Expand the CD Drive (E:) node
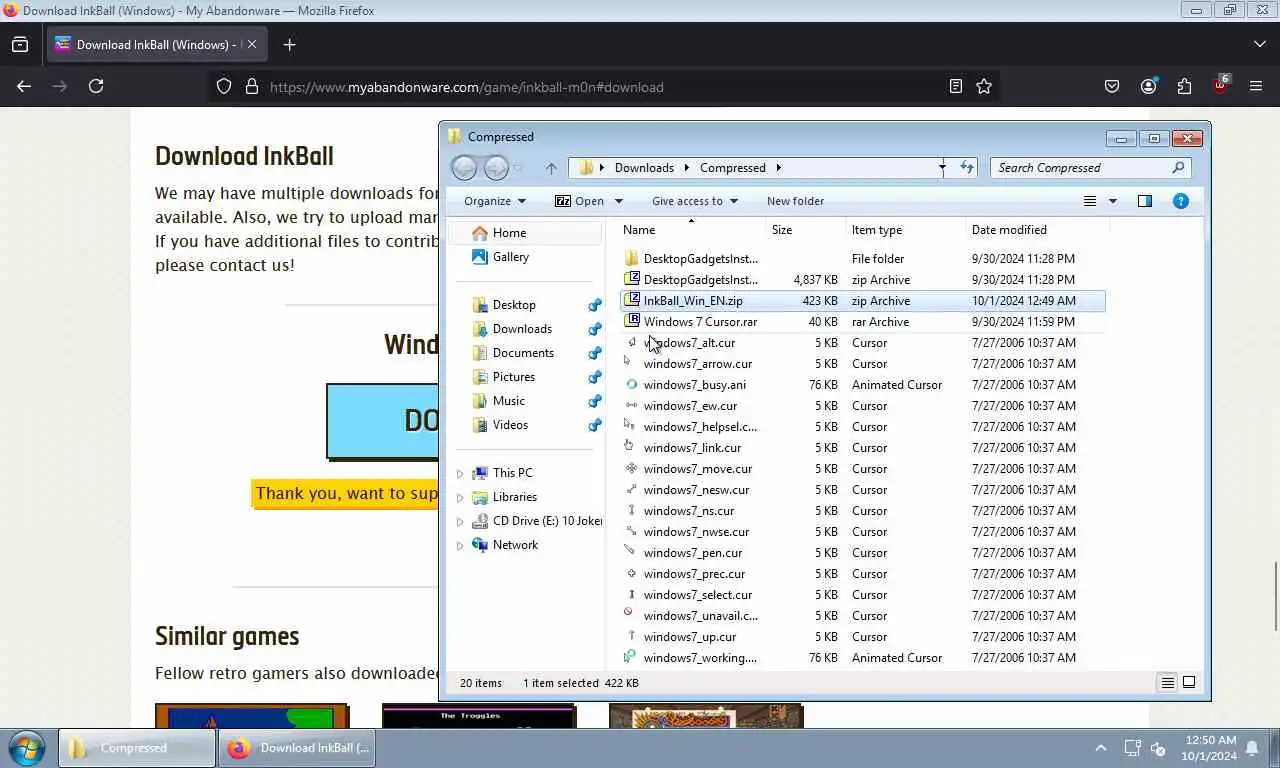The image size is (1280, 768). (460, 521)
